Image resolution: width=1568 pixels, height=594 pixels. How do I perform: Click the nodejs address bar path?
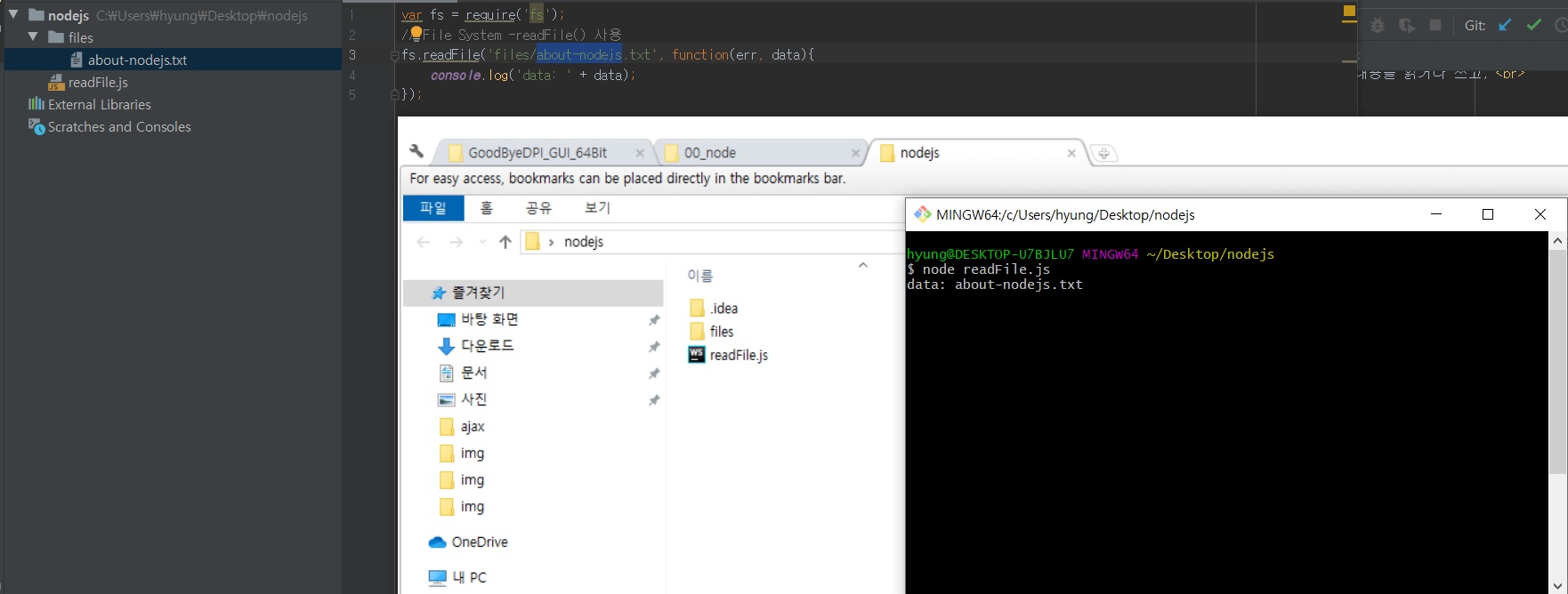point(584,242)
